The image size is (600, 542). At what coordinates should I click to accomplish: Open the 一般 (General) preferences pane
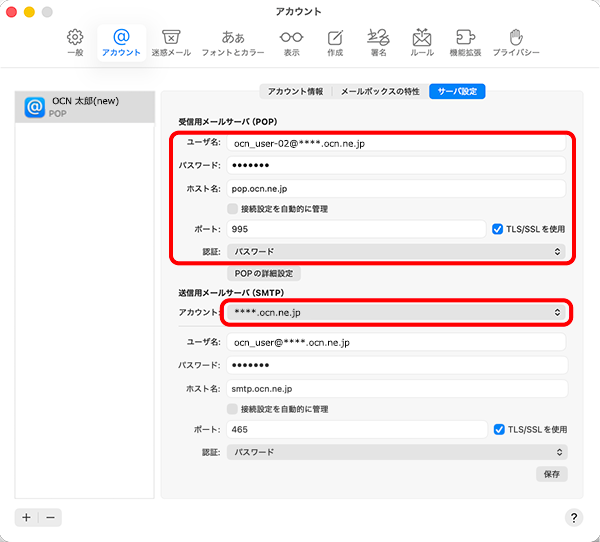pos(75,42)
